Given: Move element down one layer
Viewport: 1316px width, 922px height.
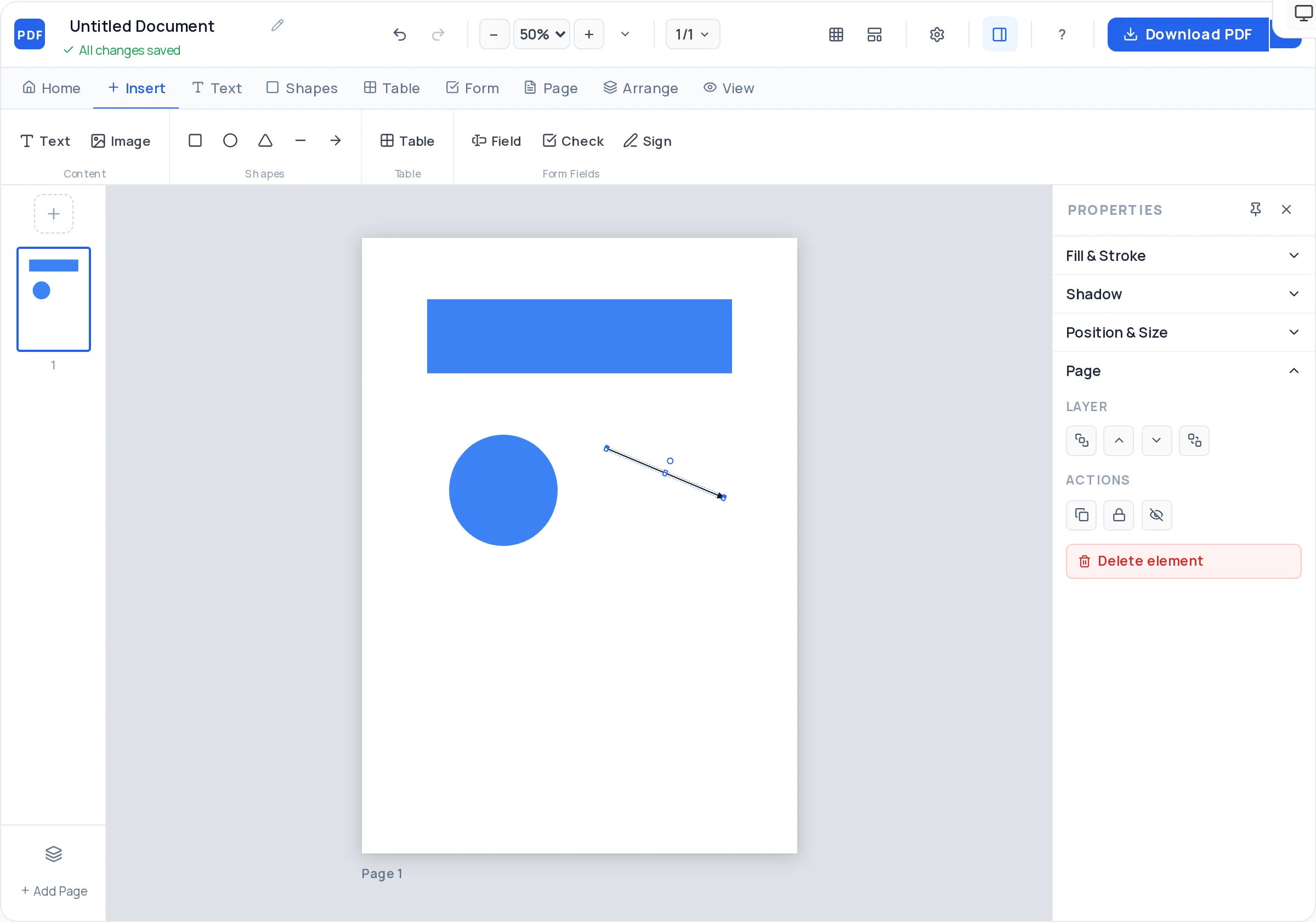Looking at the screenshot, I should pos(1156,440).
